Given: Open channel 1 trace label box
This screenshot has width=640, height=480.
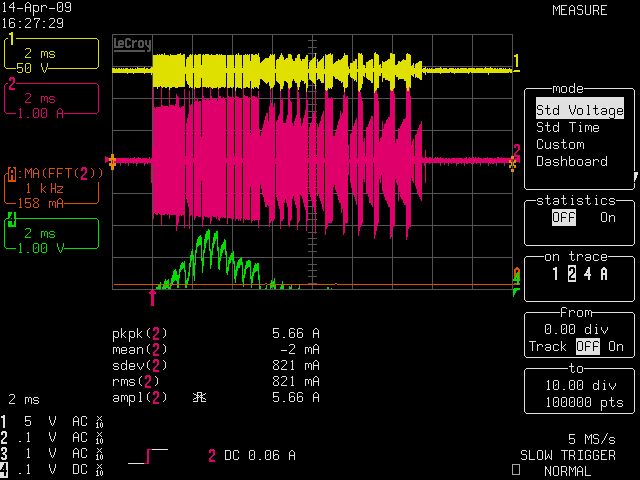Looking at the screenshot, I should (51, 54).
